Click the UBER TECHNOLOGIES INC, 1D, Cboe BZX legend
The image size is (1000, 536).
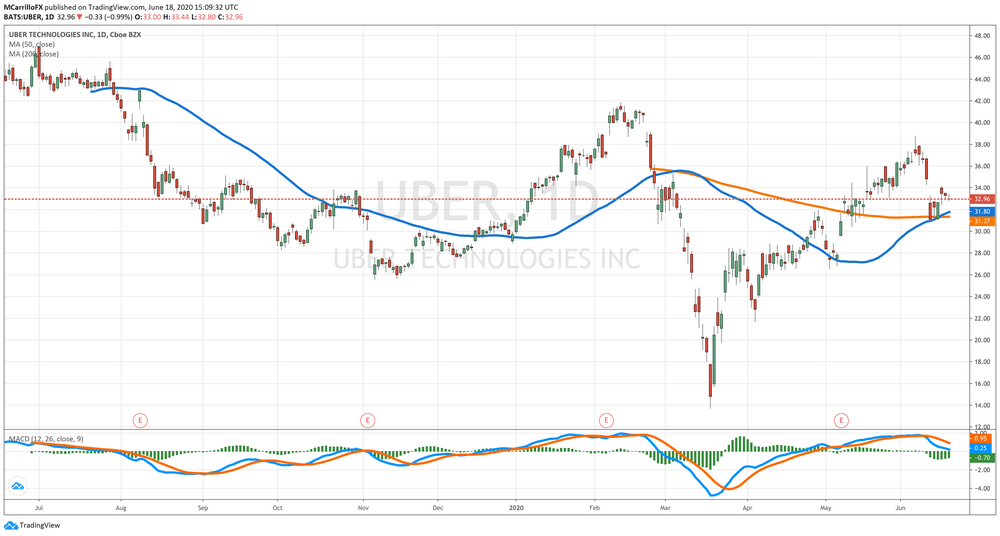coord(75,34)
